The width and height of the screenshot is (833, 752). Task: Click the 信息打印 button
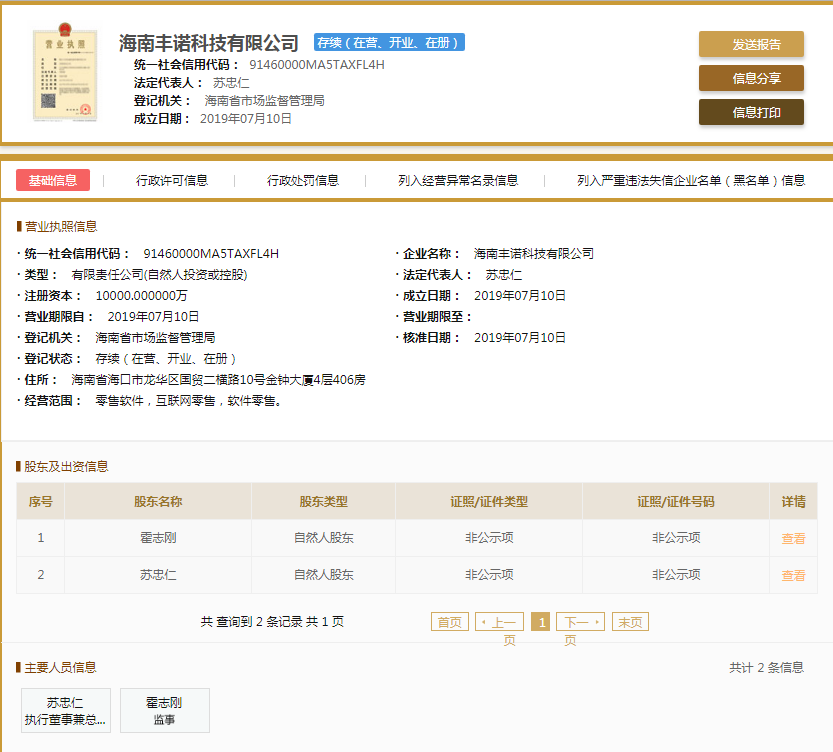pos(750,112)
